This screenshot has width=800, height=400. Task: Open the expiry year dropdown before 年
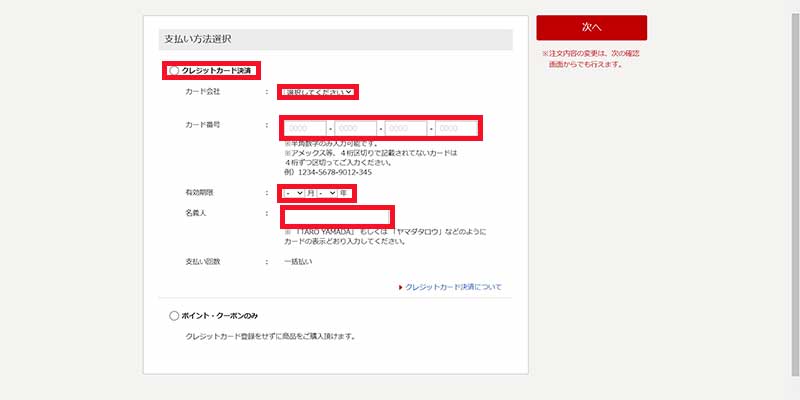pyautogui.click(x=327, y=193)
